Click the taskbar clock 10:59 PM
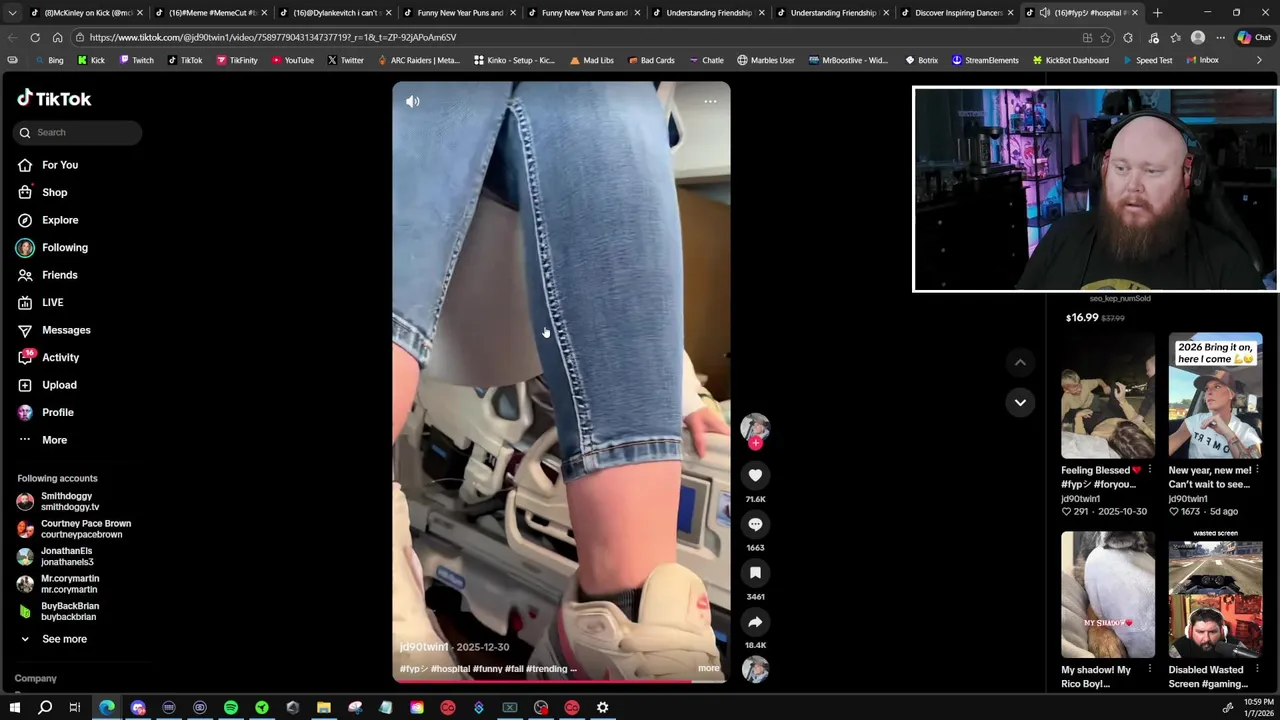1280x720 pixels. coord(1259,708)
